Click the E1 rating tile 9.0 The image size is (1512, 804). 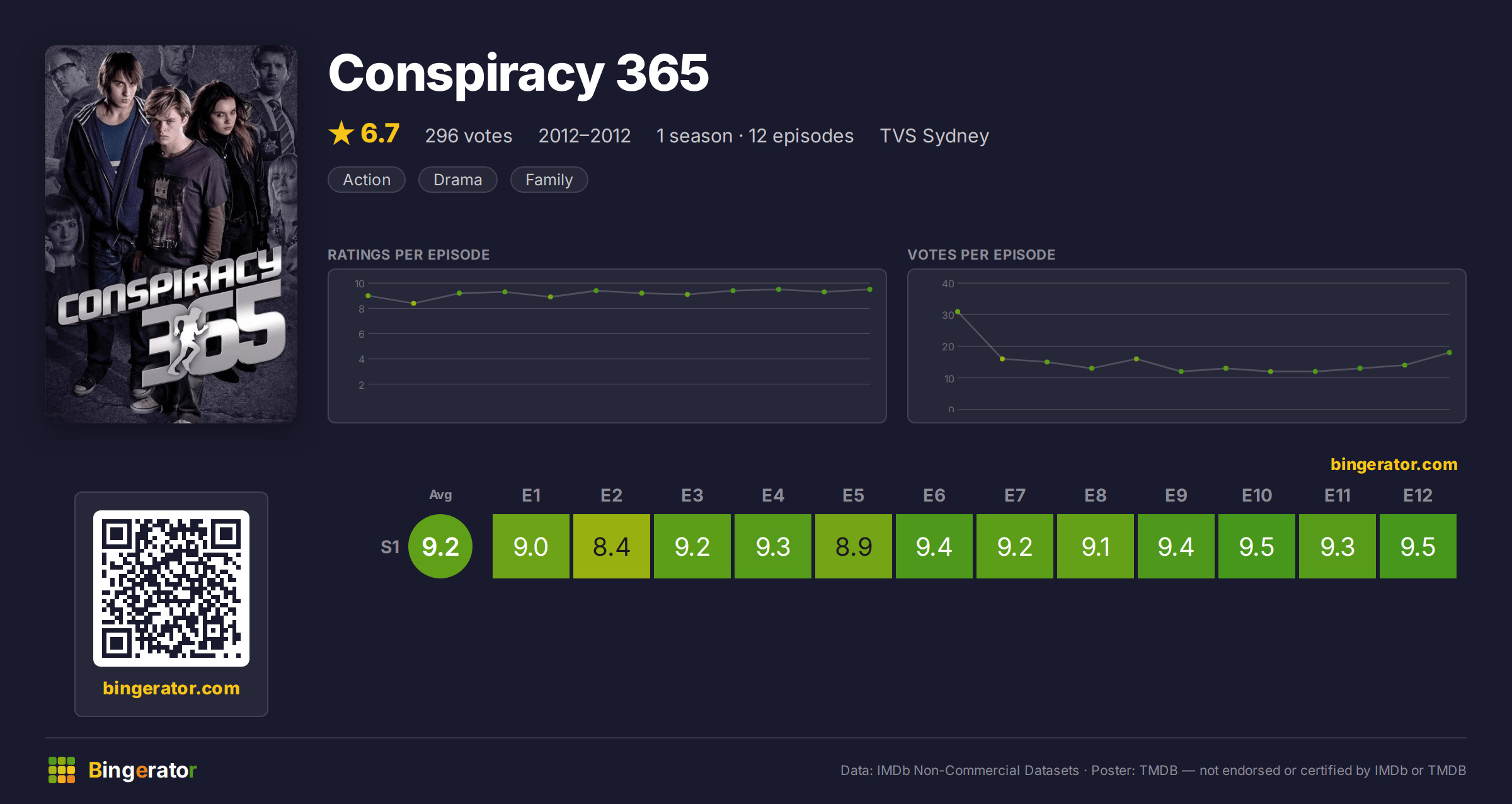coord(531,546)
